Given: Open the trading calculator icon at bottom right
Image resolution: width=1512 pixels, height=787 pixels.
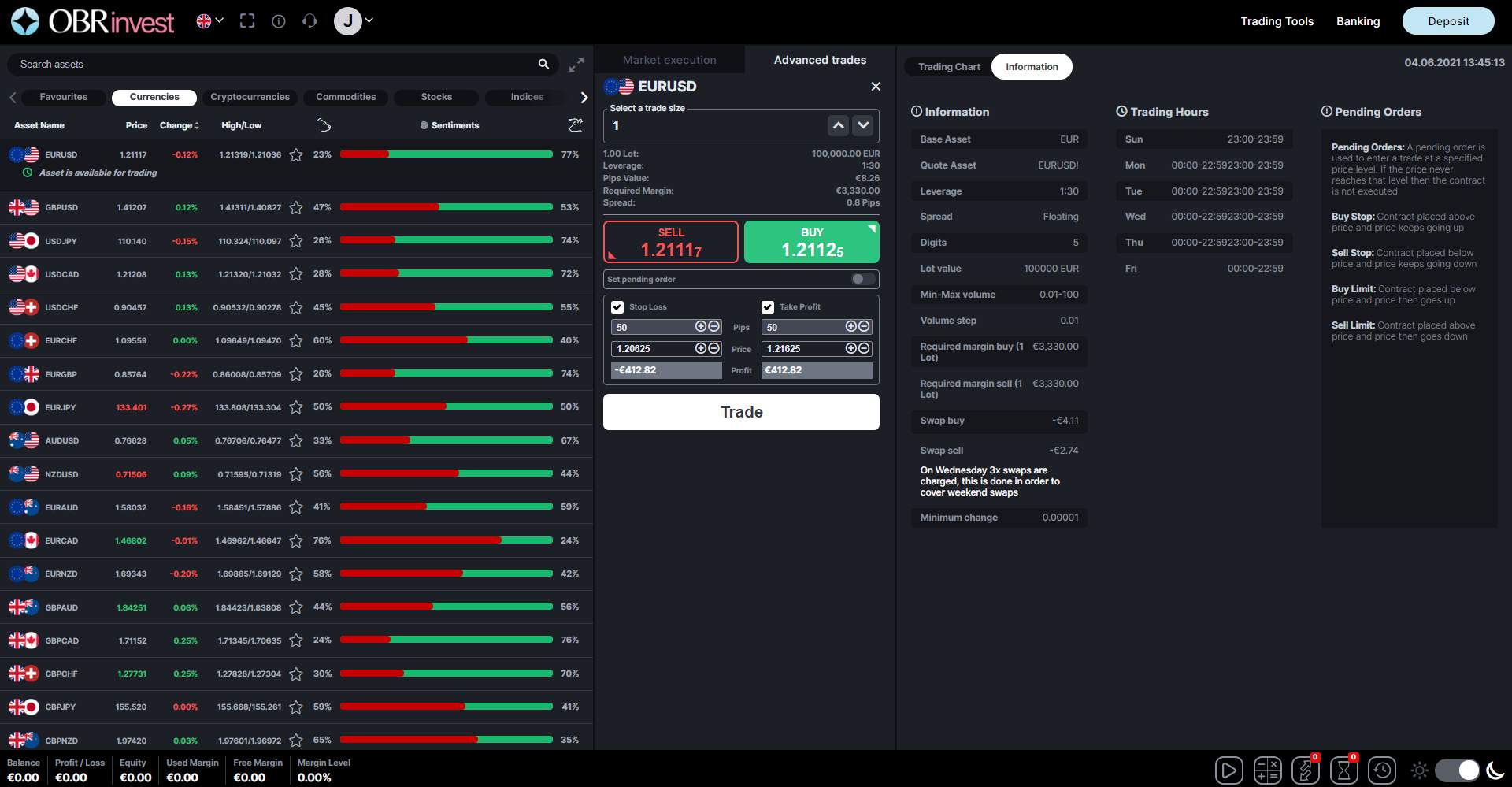Looking at the screenshot, I should click(1268, 770).
